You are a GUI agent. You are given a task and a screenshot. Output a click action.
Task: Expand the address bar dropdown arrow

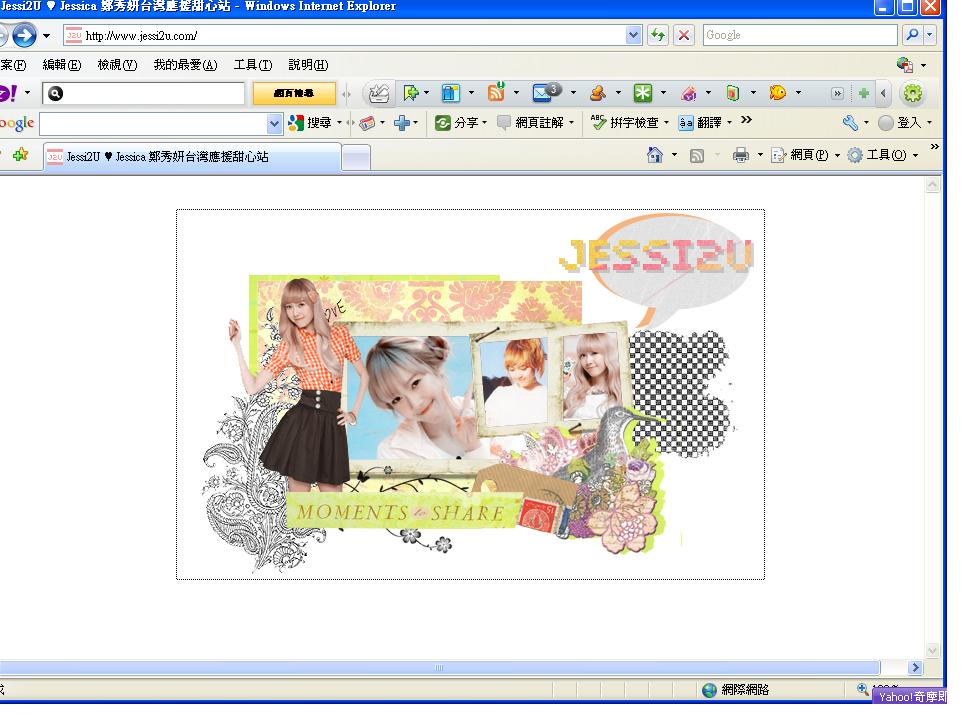[x=633, y=36]
